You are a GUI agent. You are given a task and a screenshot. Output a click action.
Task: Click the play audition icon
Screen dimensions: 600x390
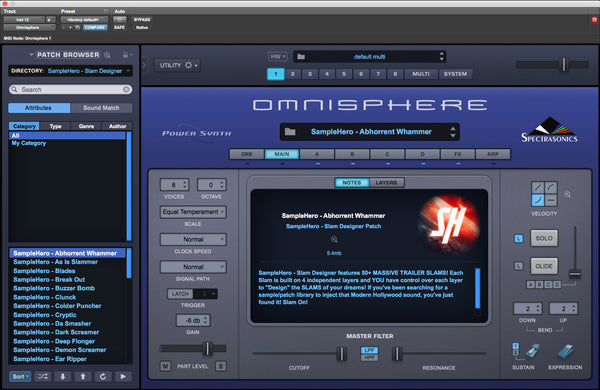click(x=123, y=377)
